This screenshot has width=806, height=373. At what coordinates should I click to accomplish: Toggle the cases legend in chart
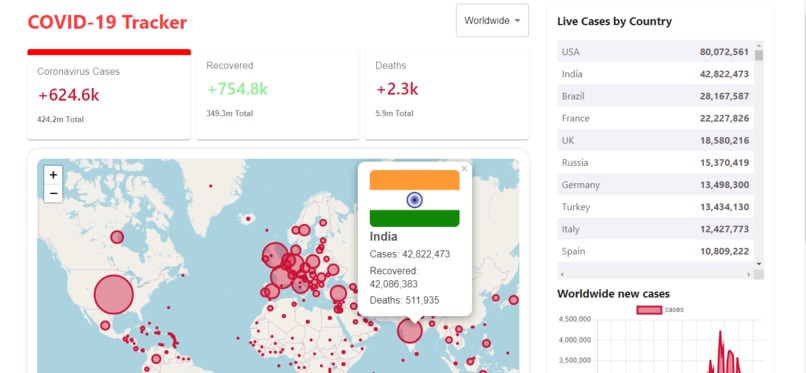pyautogui.click(x=660, y=309)
